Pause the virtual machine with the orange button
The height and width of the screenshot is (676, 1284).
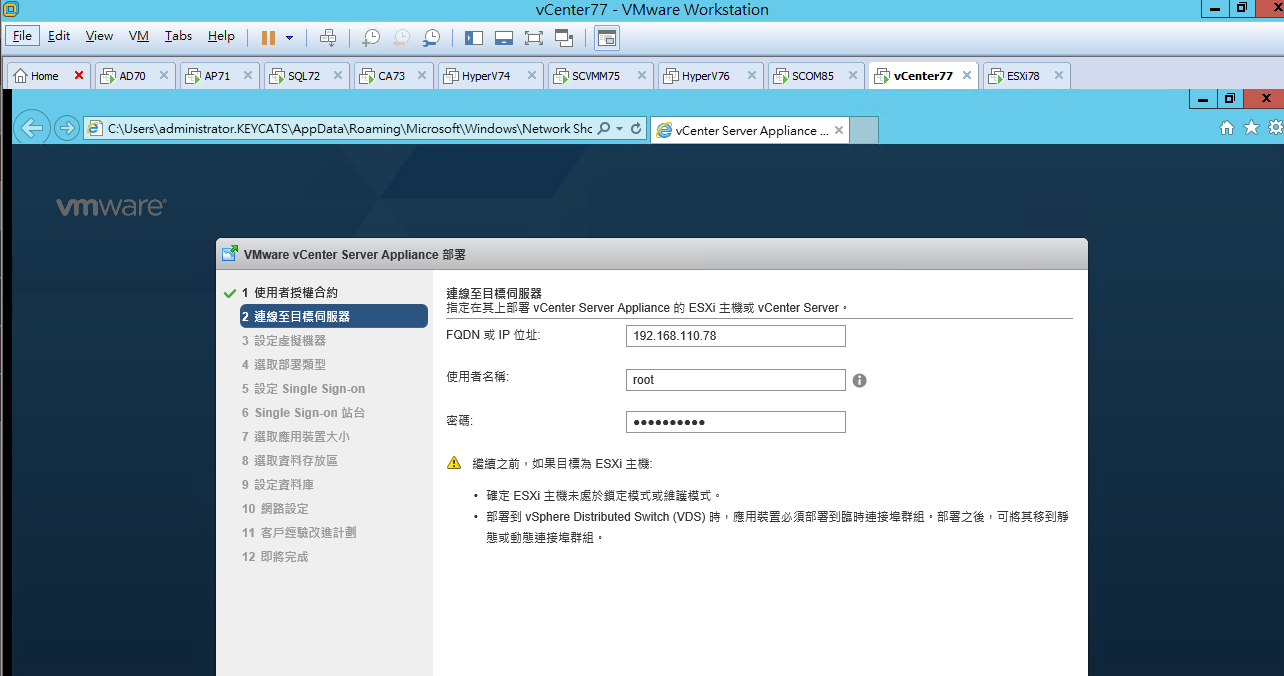(x=268, y=37)
